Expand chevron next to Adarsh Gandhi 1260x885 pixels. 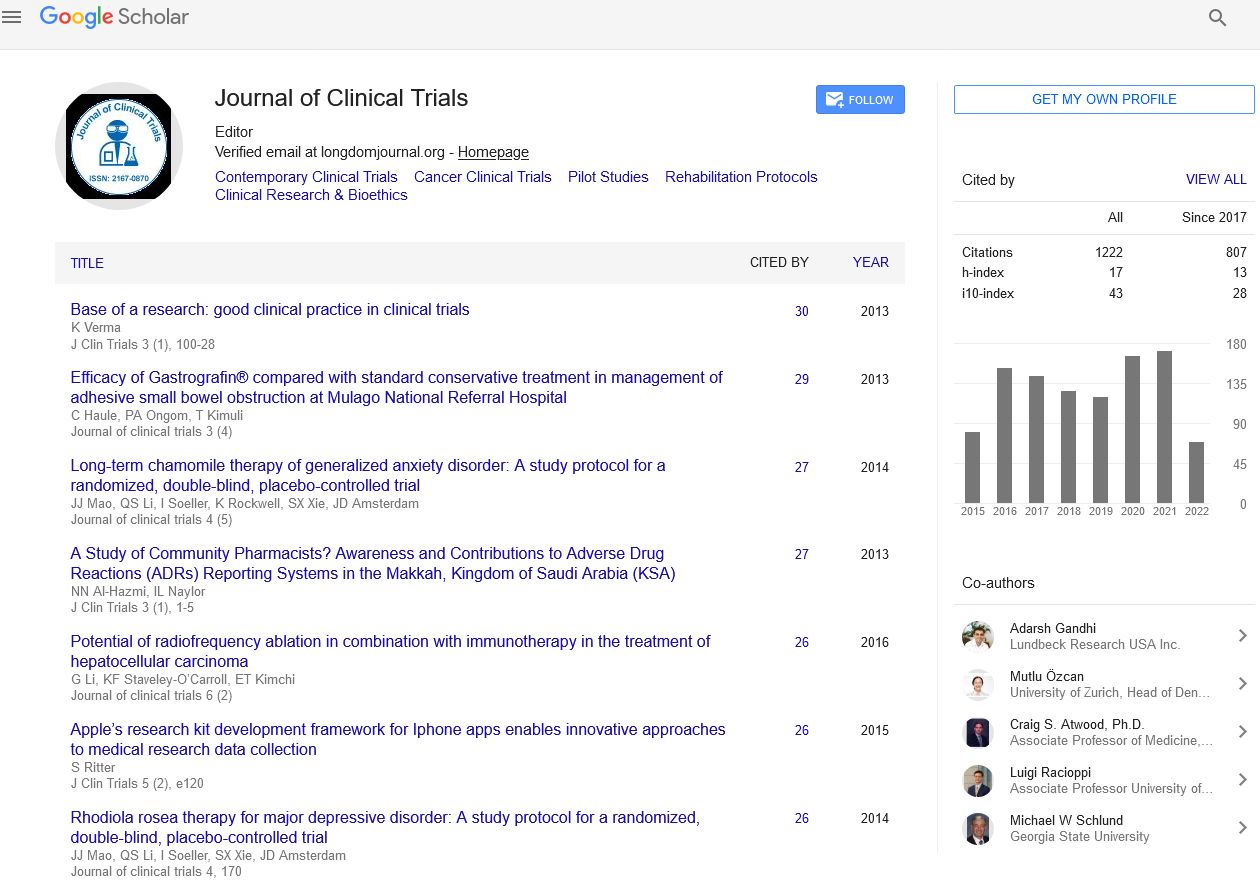1242,636
